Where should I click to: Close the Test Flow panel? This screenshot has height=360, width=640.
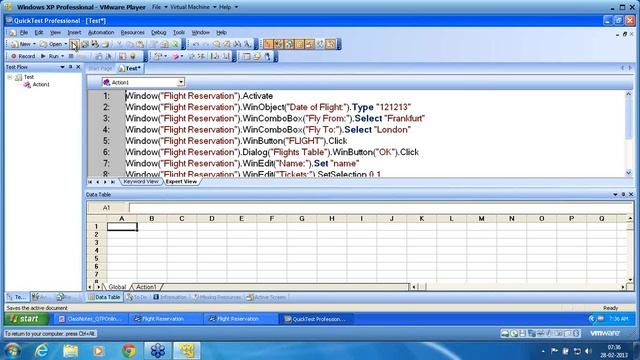tap(78, 67)
